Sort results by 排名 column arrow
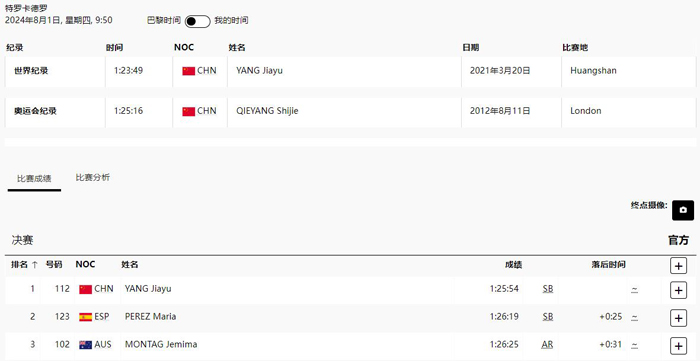The width and height of the screenshot is (700, 361). tap(34, 265)
